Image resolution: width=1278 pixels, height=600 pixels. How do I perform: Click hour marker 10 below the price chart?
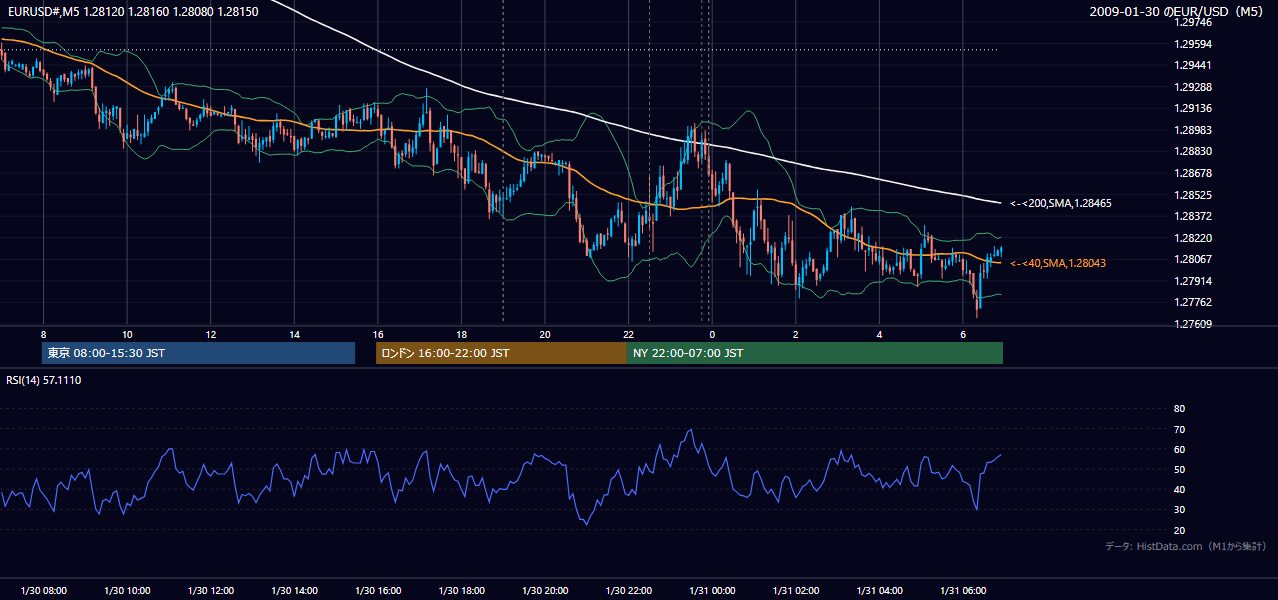click(x=127, y=334)
